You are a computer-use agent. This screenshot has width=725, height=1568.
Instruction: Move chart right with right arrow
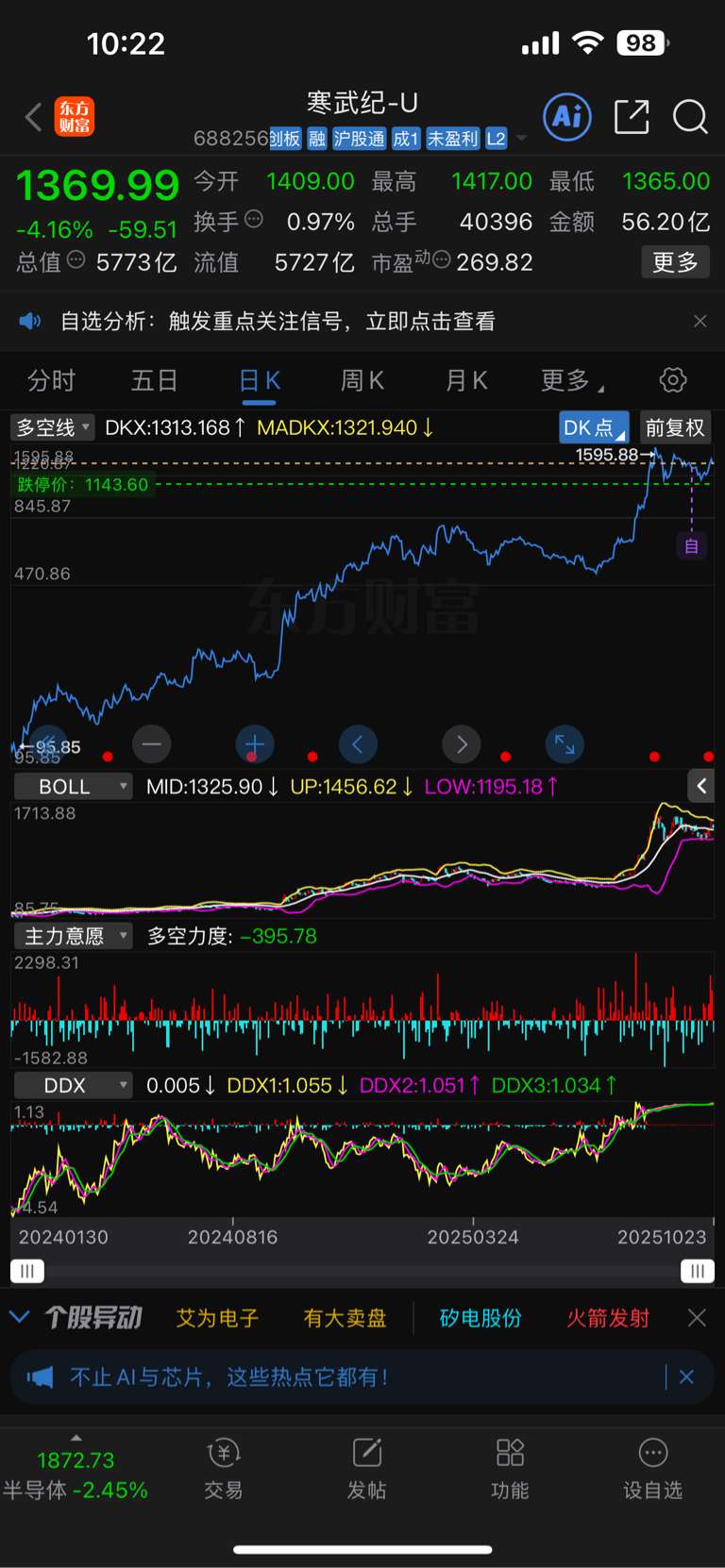pos(462,744)
